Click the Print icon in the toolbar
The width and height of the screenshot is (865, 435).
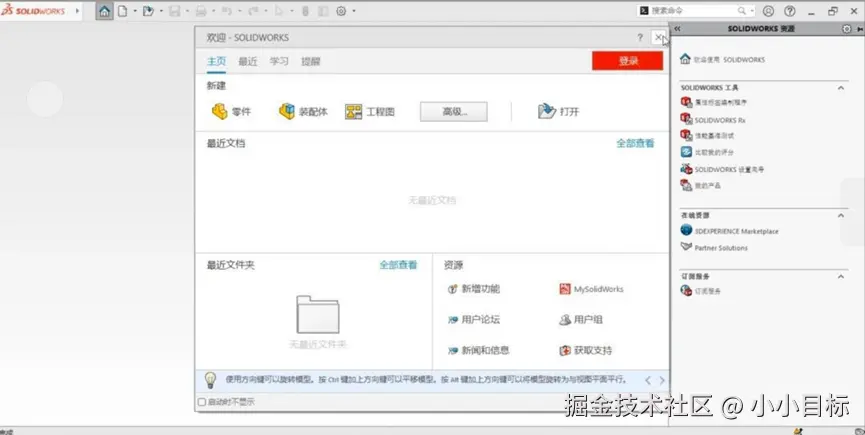click(201, 11)
